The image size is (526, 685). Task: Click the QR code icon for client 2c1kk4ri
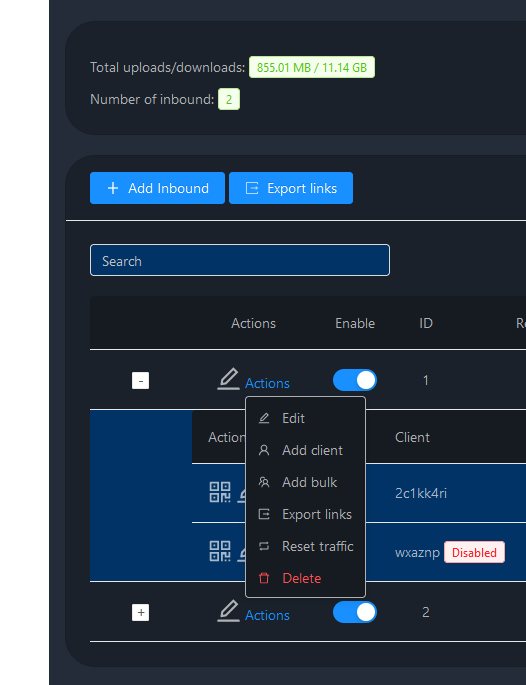[x=220, y=492]
